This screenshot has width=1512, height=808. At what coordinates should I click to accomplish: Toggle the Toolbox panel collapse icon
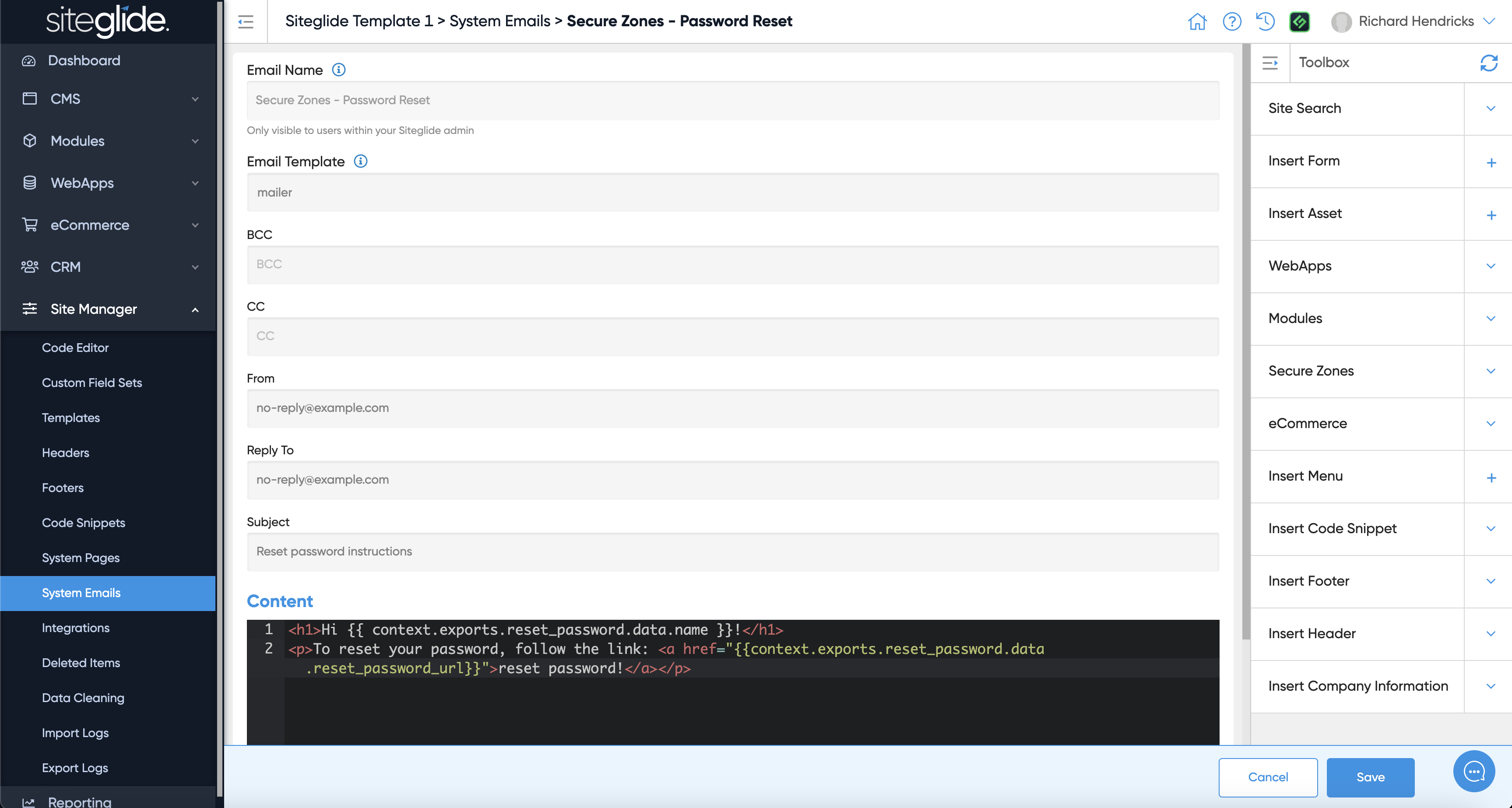point(1270,62)
